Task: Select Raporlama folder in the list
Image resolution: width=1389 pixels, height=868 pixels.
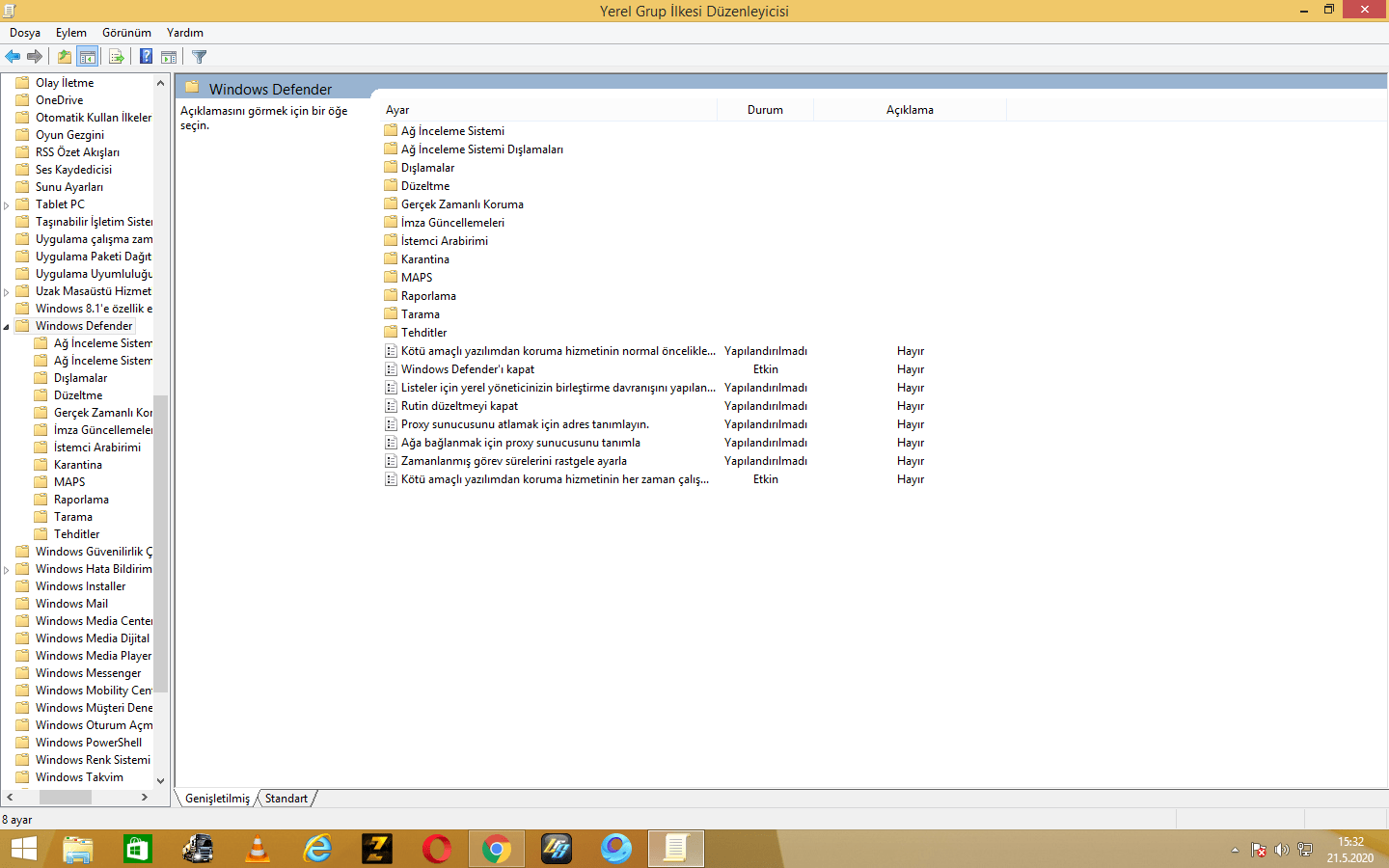Action: [x=428, y=296]
